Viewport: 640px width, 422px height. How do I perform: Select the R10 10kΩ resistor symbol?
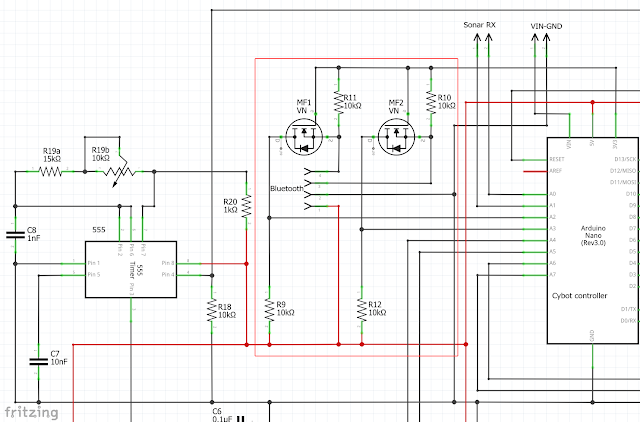431,102
